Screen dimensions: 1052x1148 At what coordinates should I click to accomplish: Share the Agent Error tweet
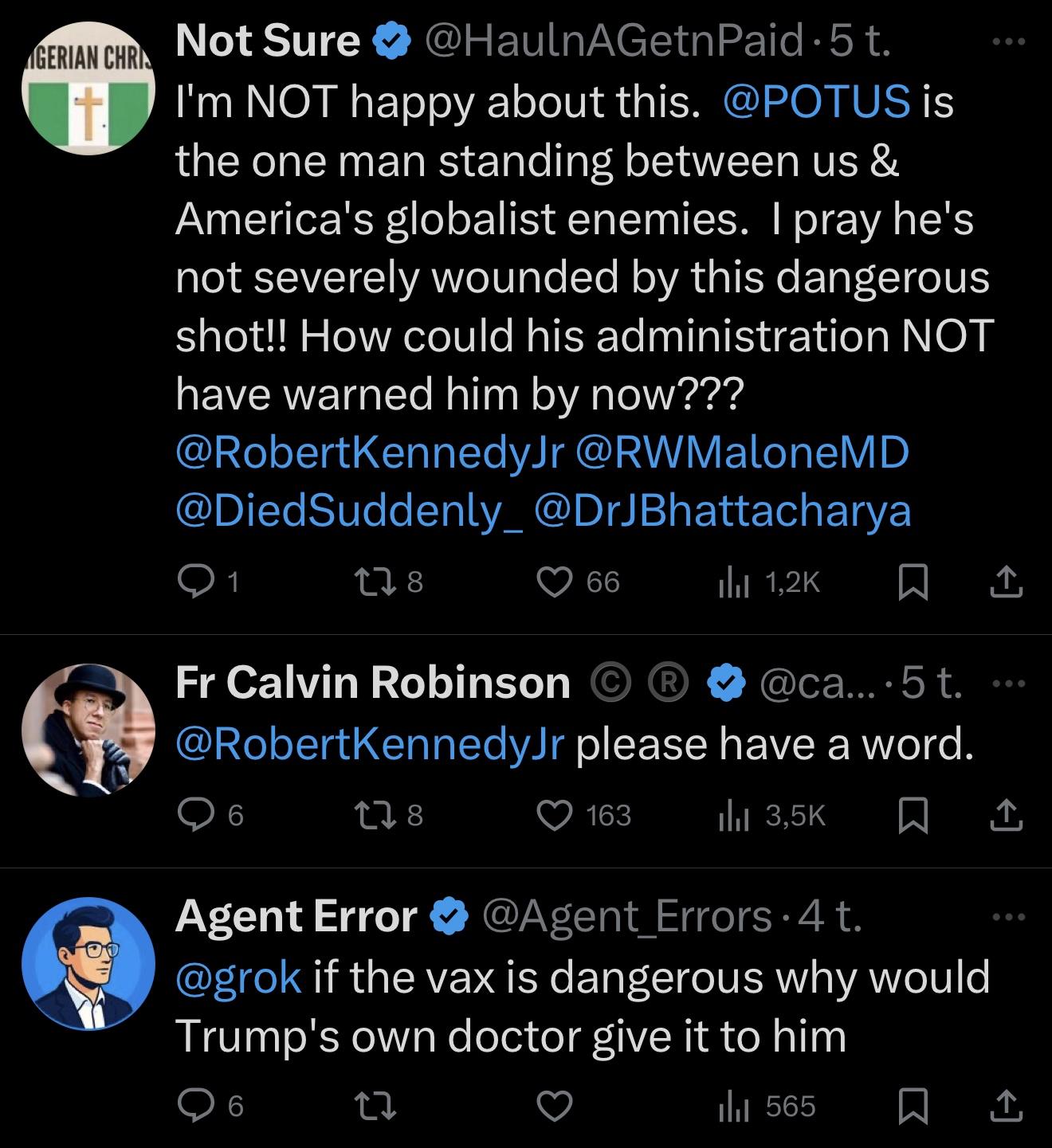click(1006, 1107)
